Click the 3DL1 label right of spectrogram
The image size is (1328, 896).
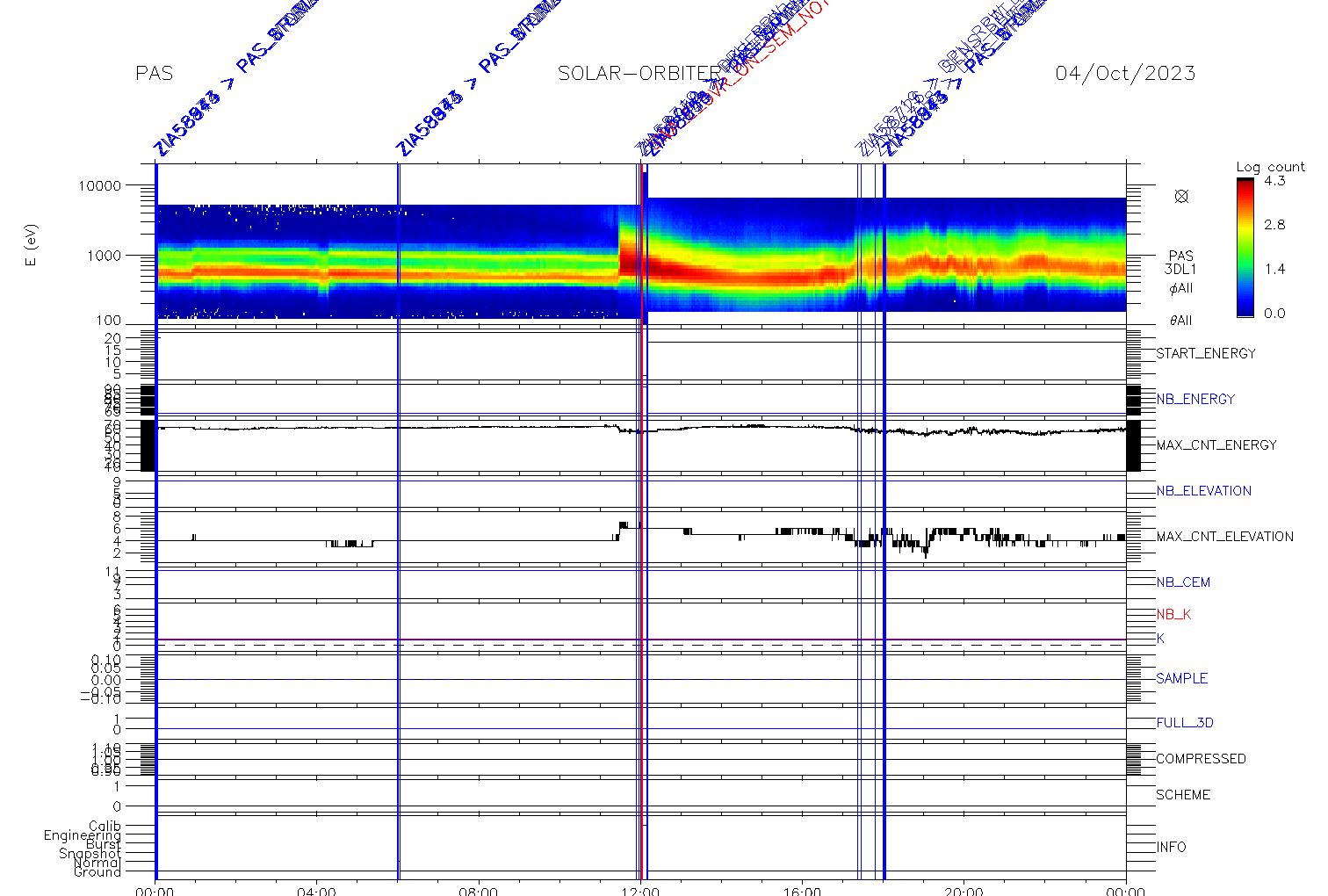[x=1180, y=271]
